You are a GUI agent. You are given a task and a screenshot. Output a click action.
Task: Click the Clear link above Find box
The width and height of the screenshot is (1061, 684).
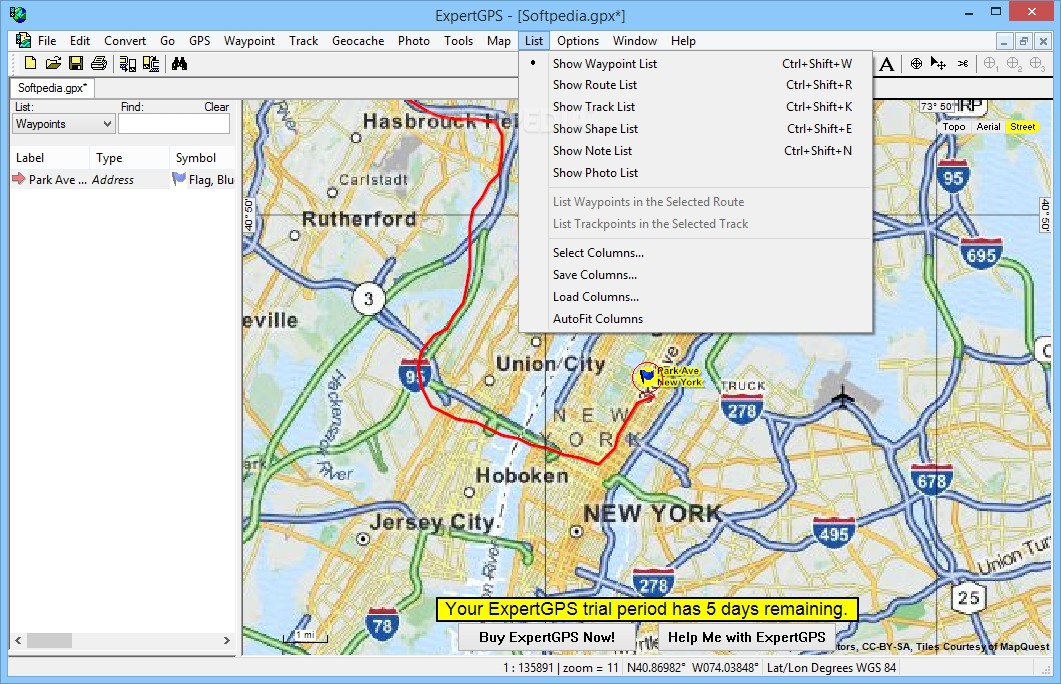(x=217, y=107)
